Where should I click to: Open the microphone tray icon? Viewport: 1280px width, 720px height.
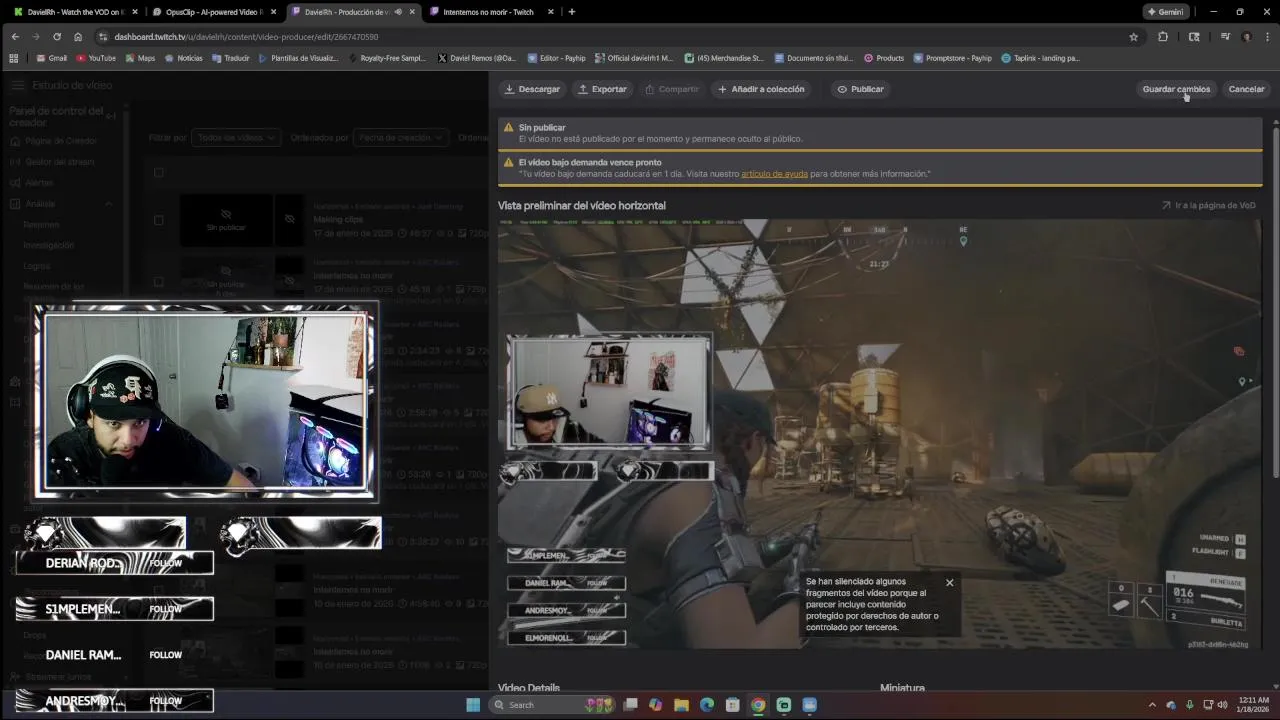coord(1188,705)
